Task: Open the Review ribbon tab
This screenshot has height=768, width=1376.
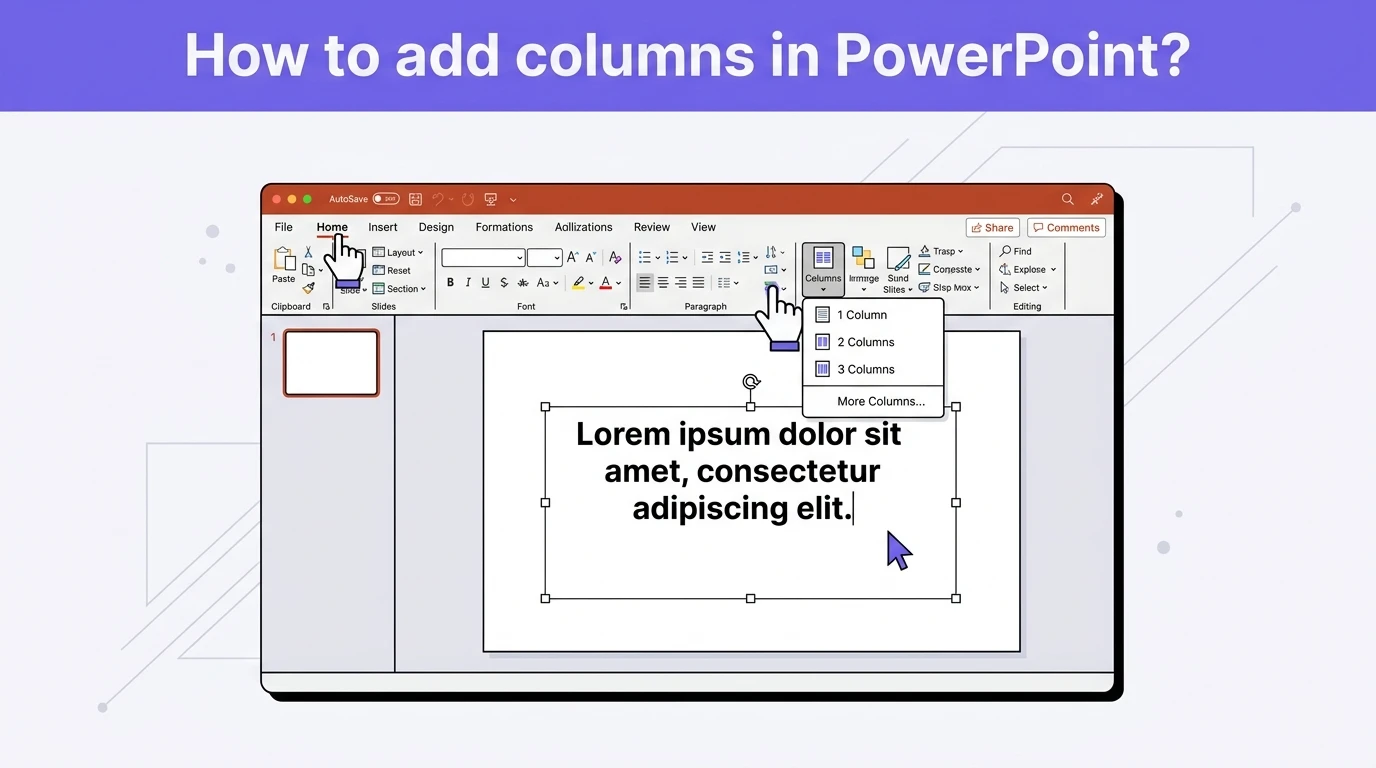Action: 651,227
